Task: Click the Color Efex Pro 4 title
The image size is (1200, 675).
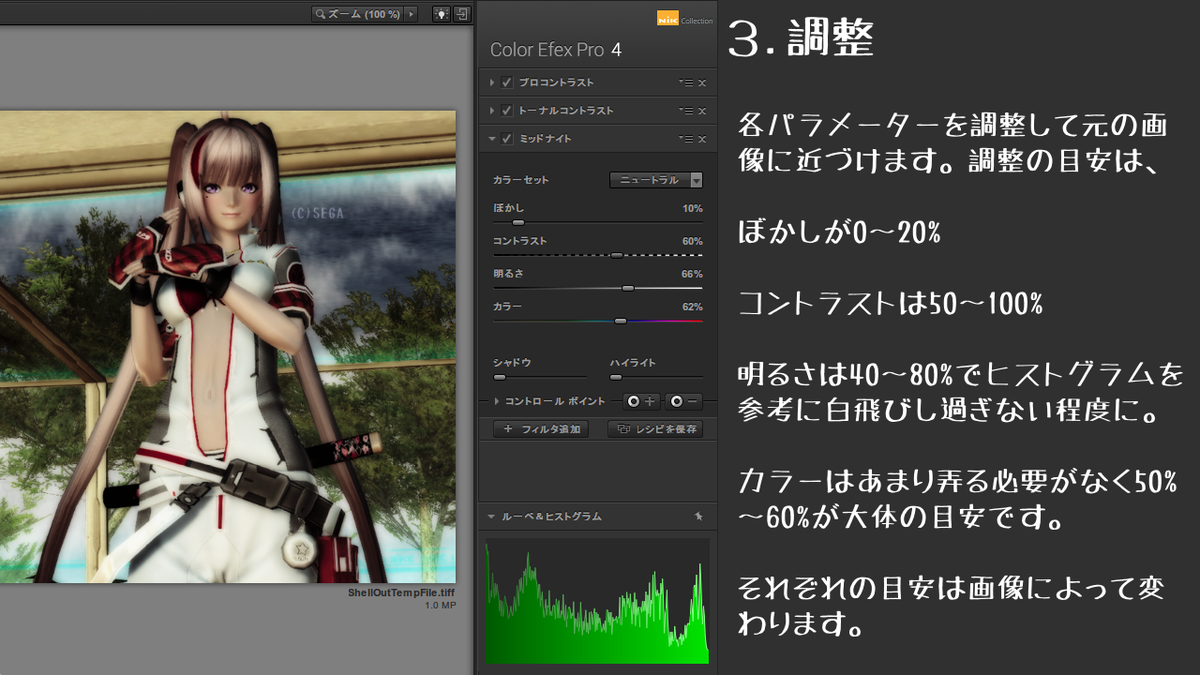Action: [x=555, y=50]
